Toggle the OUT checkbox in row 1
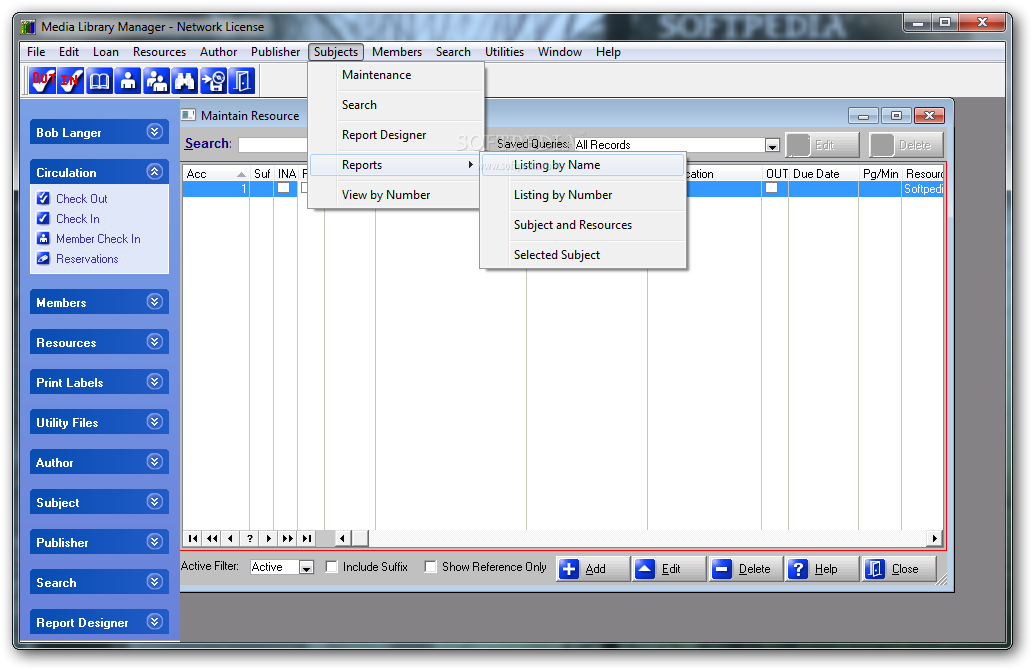 pos(771,188)
